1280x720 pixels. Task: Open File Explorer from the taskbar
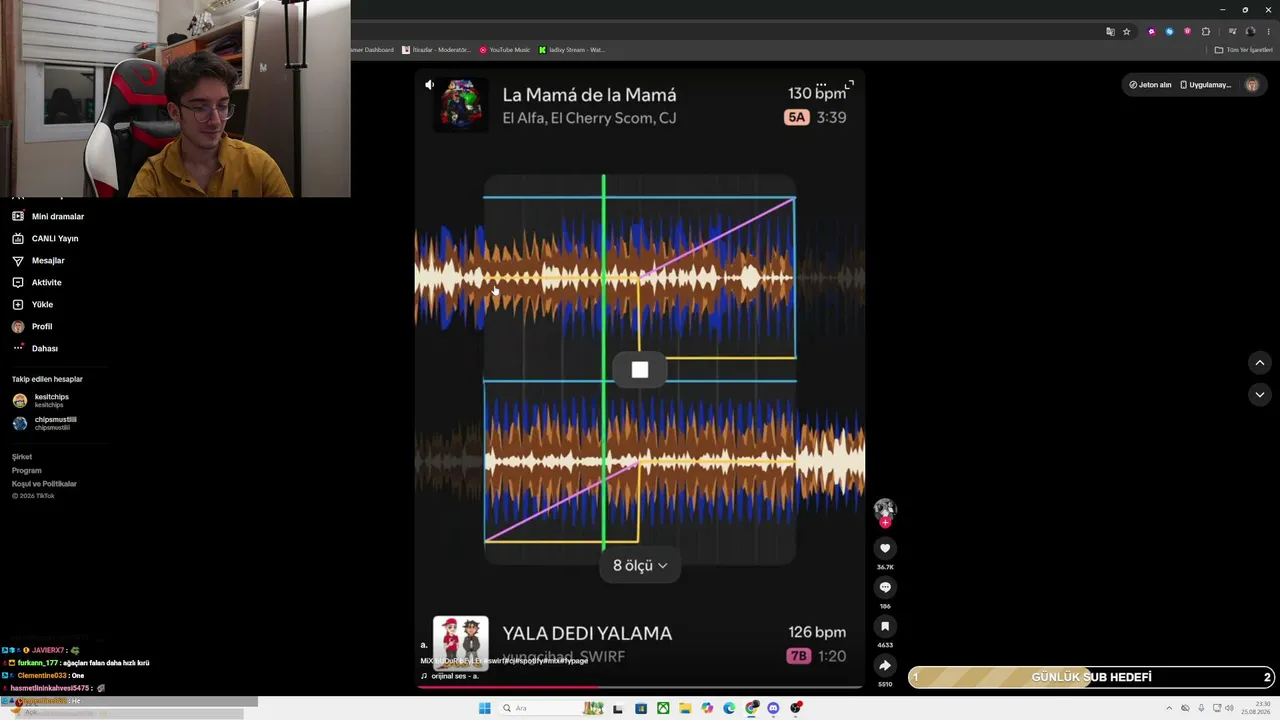pyautogui.click(x=685, y=708)
